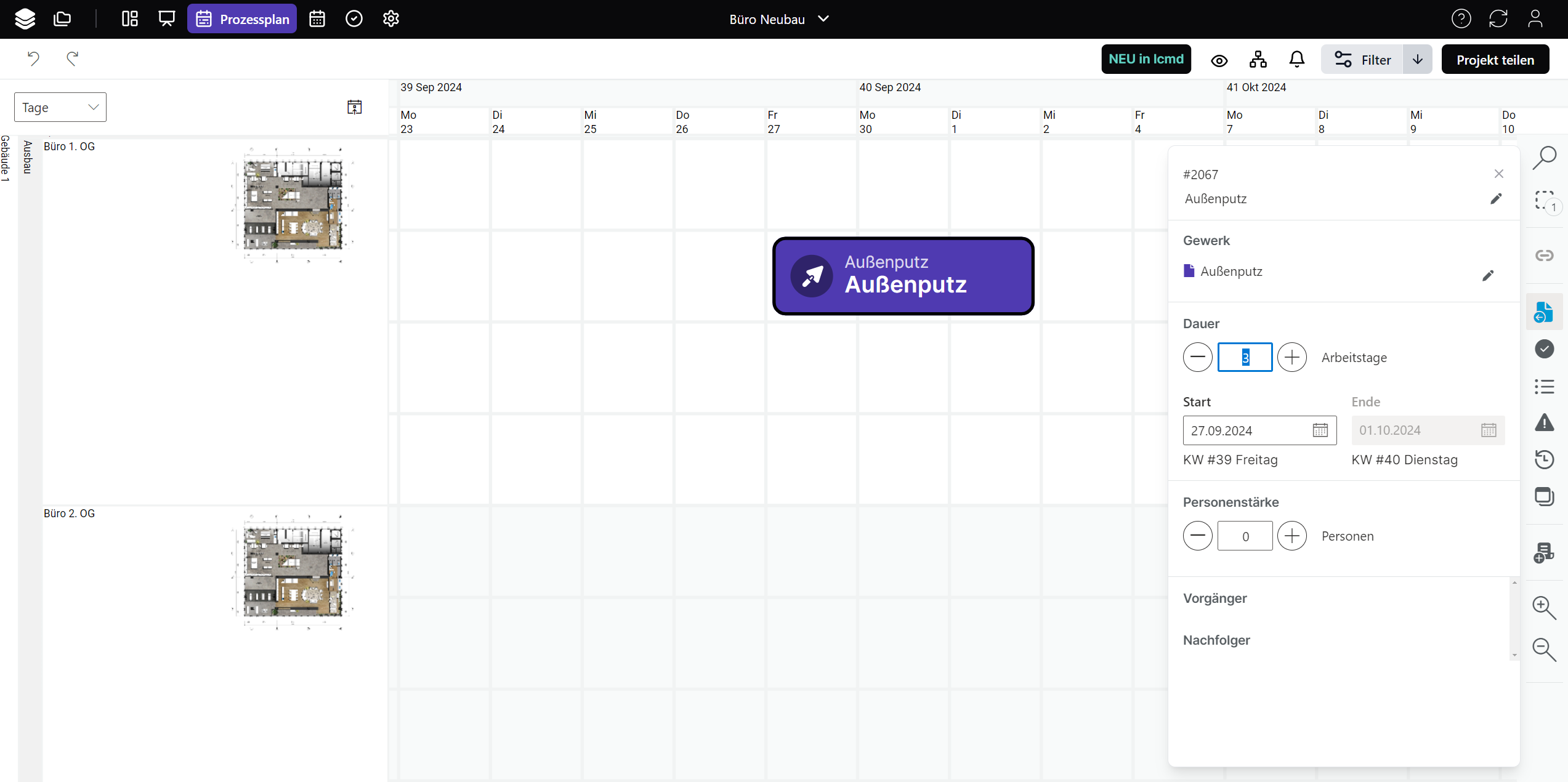The image size is (1568, 782).
Task: Open the hierarchy structure icon
Action: tap(1258, 60)
